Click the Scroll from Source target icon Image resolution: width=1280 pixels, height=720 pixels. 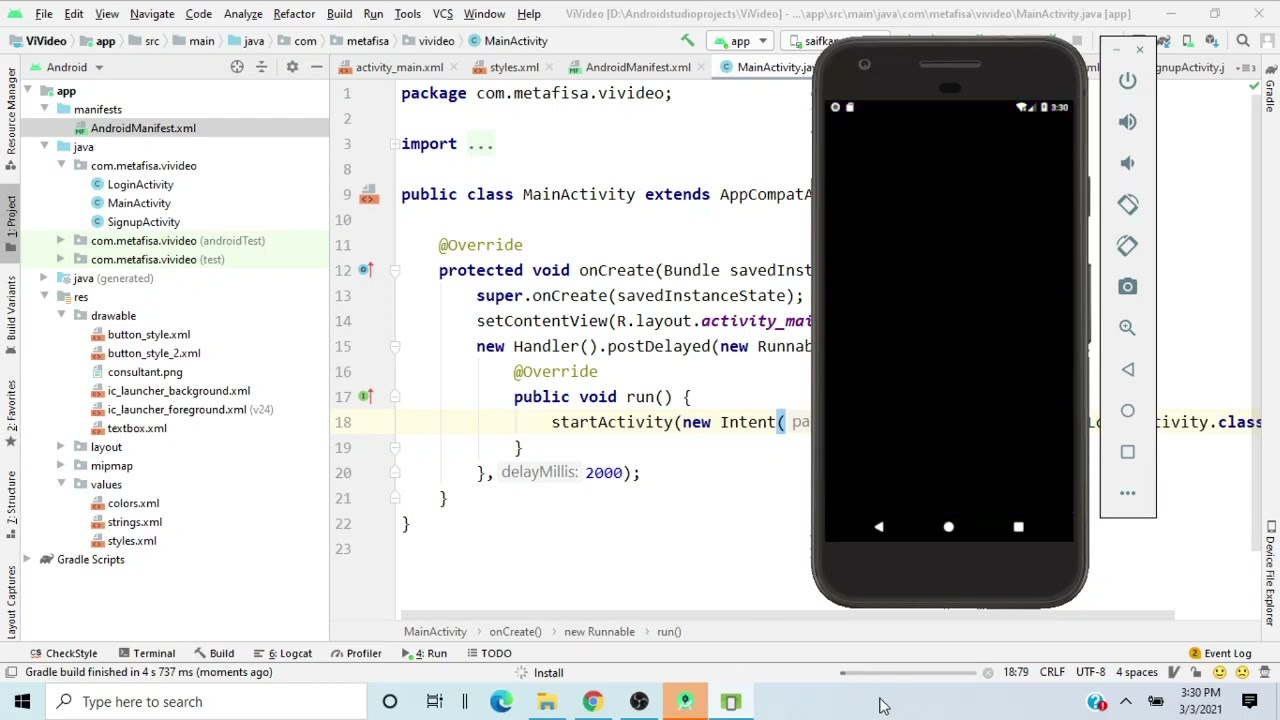click(237, 67)
